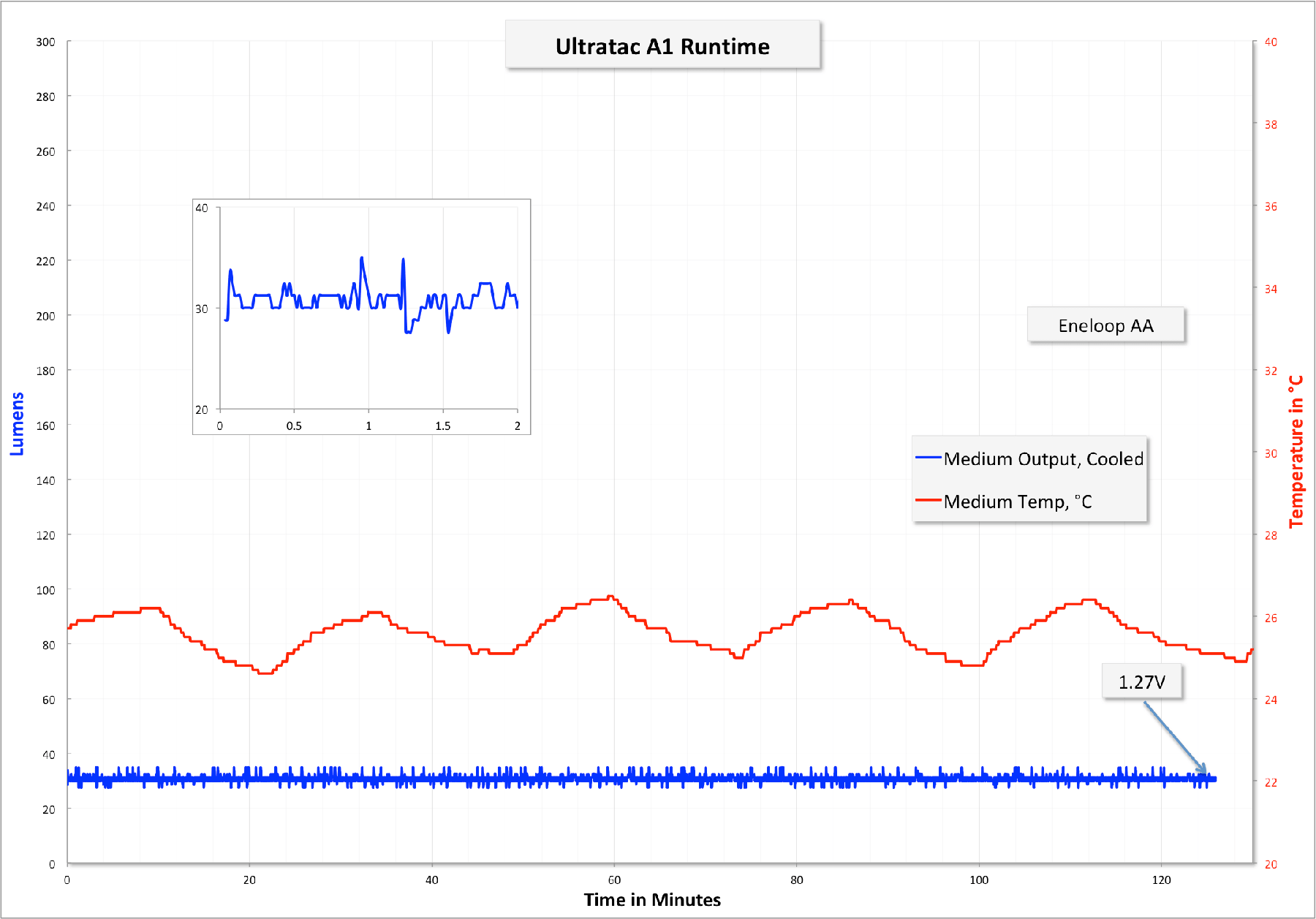The height and width of the screenshot is (919, 1316).
Task: Click the 20 label on inset vertical axis
Action: pos(202,409)
